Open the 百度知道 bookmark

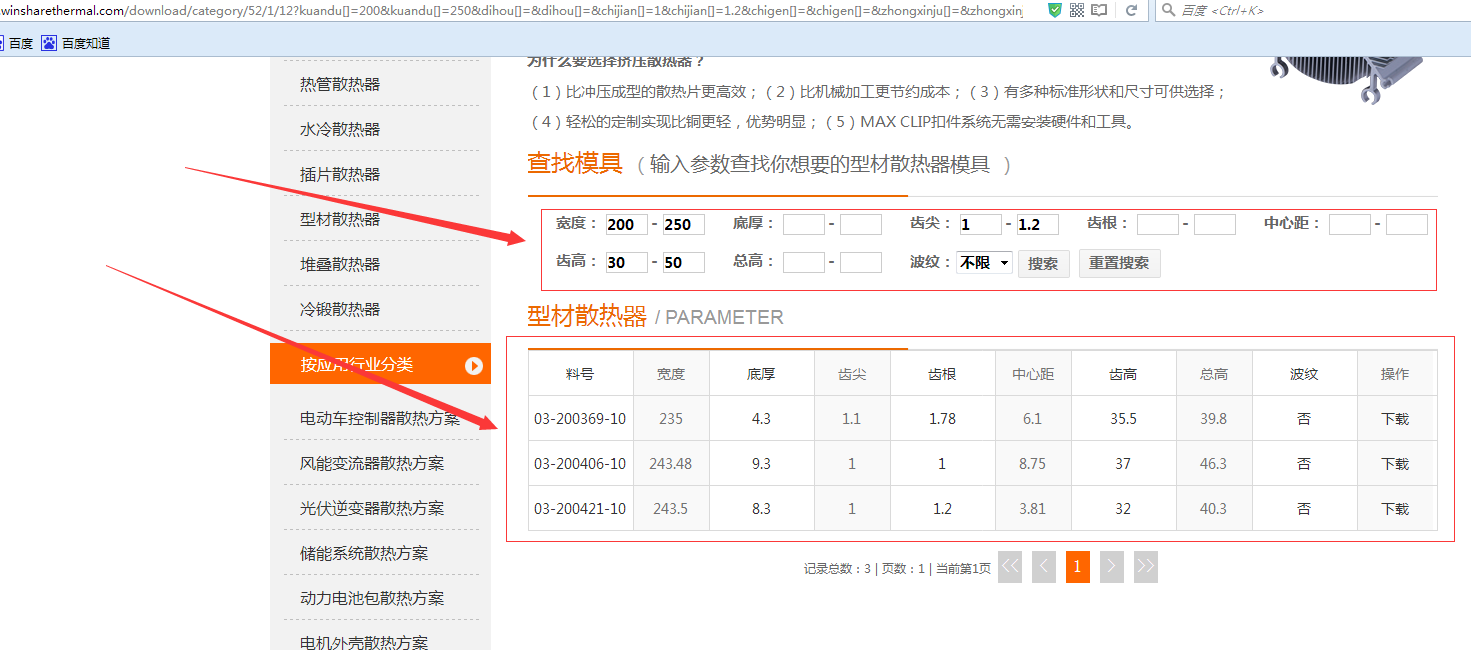coord(76,43)
